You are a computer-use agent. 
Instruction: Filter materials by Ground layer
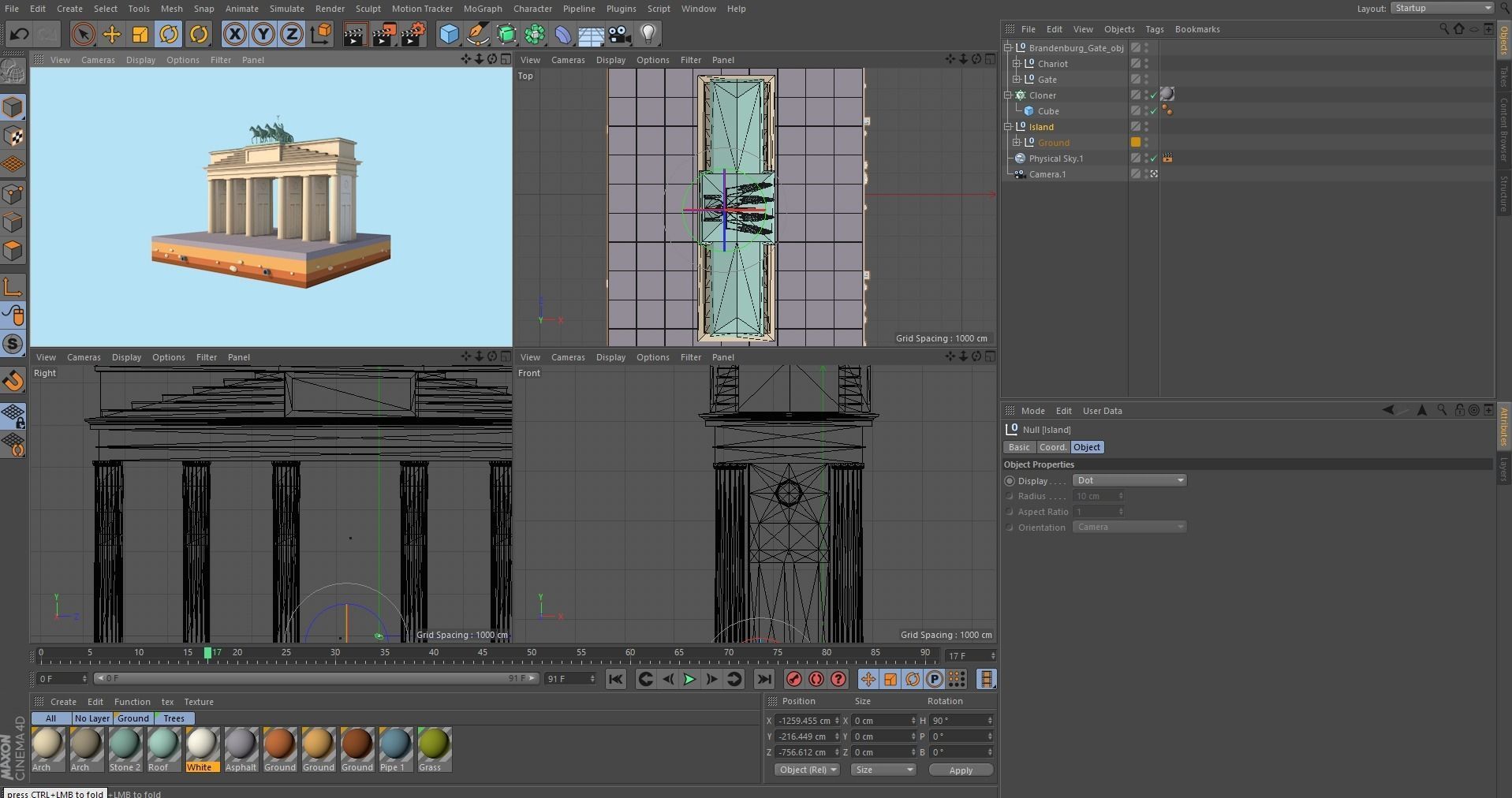point(133,718)
